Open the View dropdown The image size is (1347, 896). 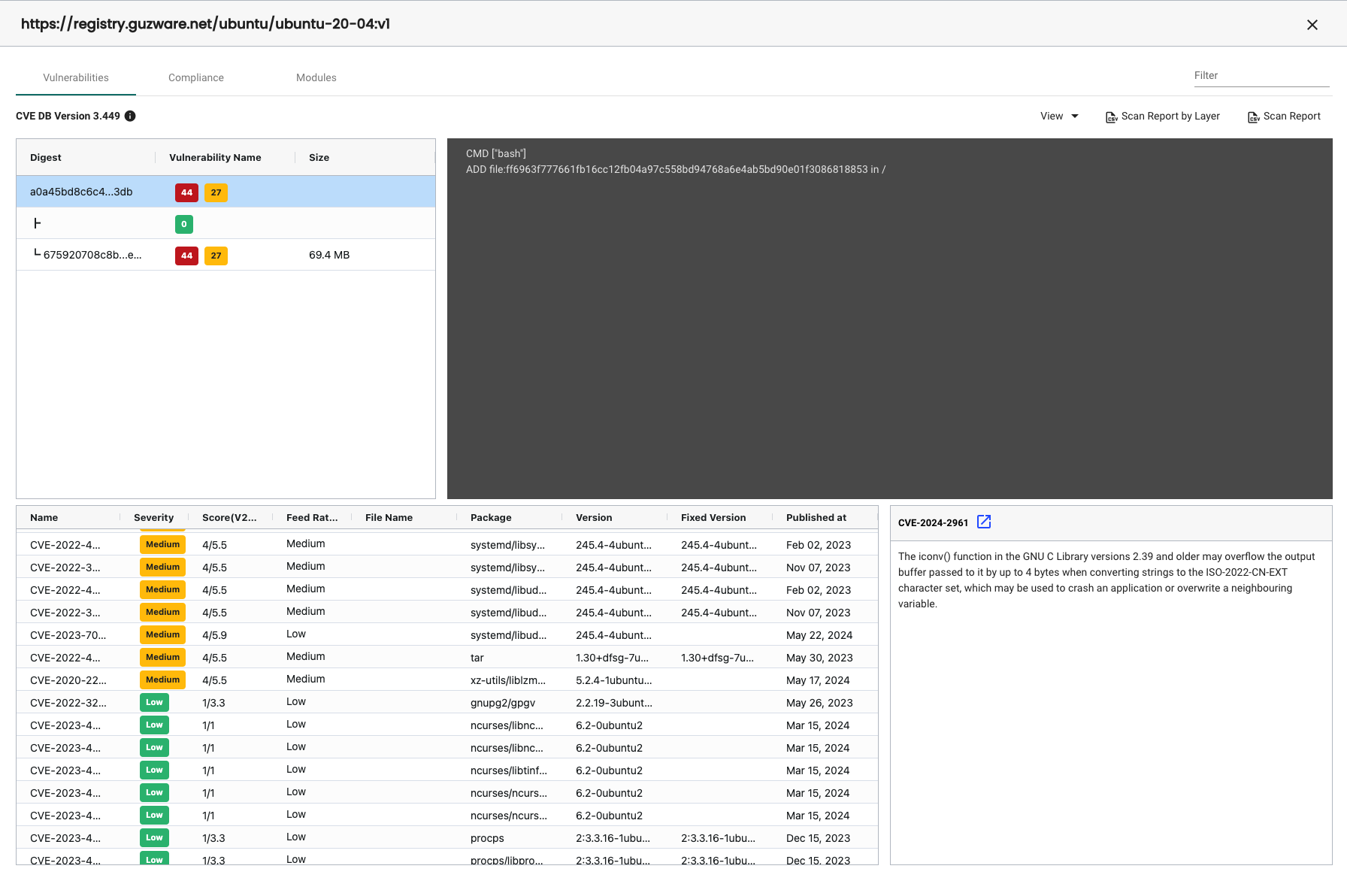1059,116
